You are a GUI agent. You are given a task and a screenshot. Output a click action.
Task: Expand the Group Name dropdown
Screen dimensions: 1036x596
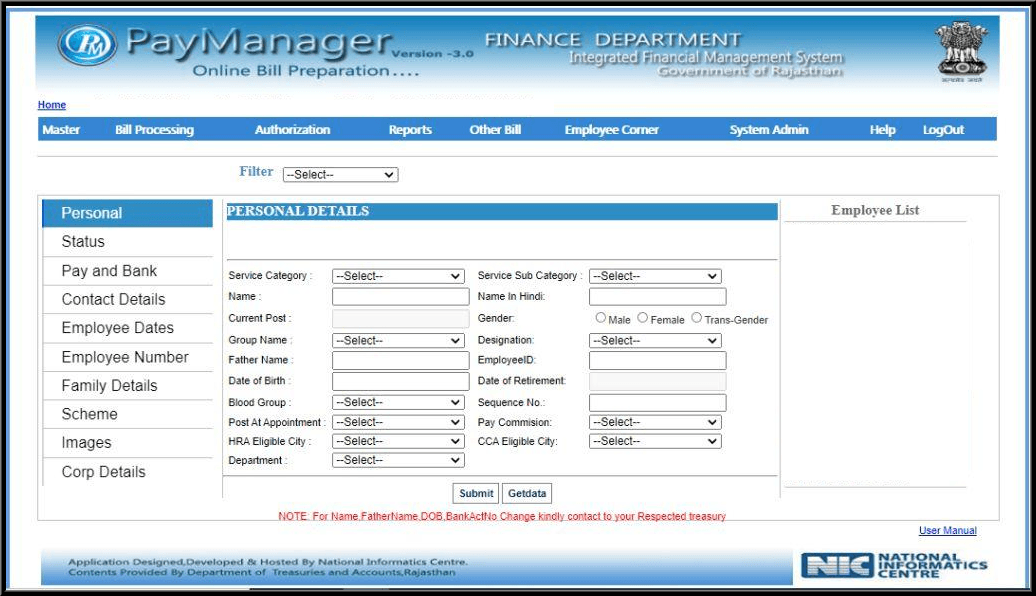click(398, 341)
